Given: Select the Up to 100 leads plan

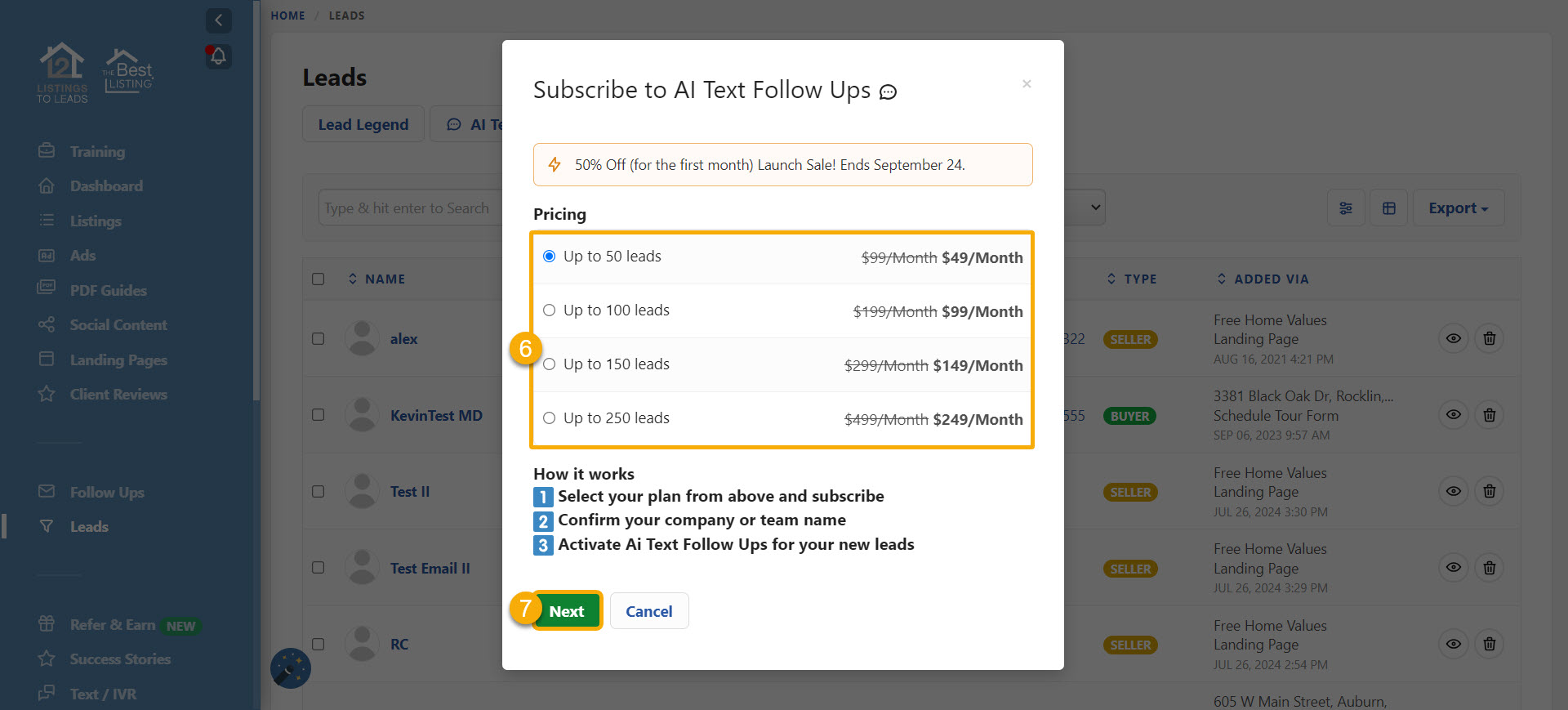Looking at the screenshot, I should pos(550,310).
